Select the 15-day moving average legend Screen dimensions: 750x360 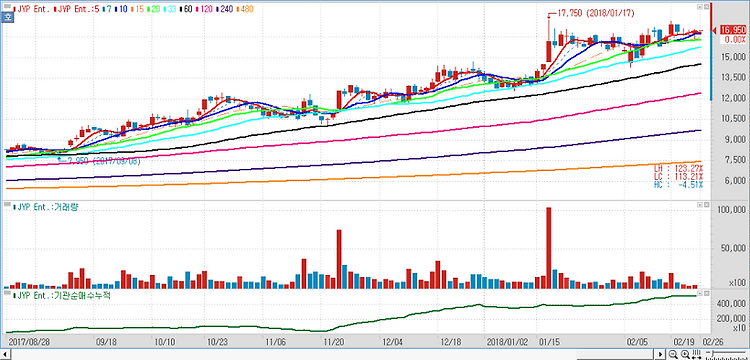[x=136, y=9]
